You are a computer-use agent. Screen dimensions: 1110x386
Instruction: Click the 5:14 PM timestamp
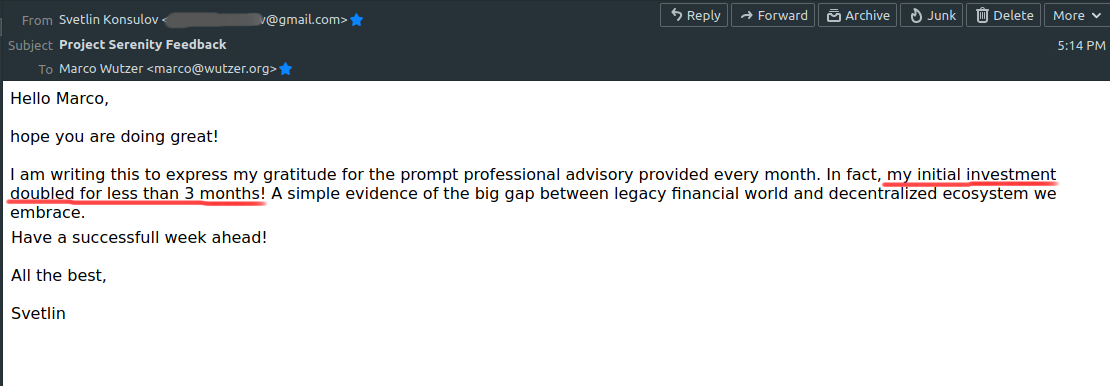[1081, 45]
